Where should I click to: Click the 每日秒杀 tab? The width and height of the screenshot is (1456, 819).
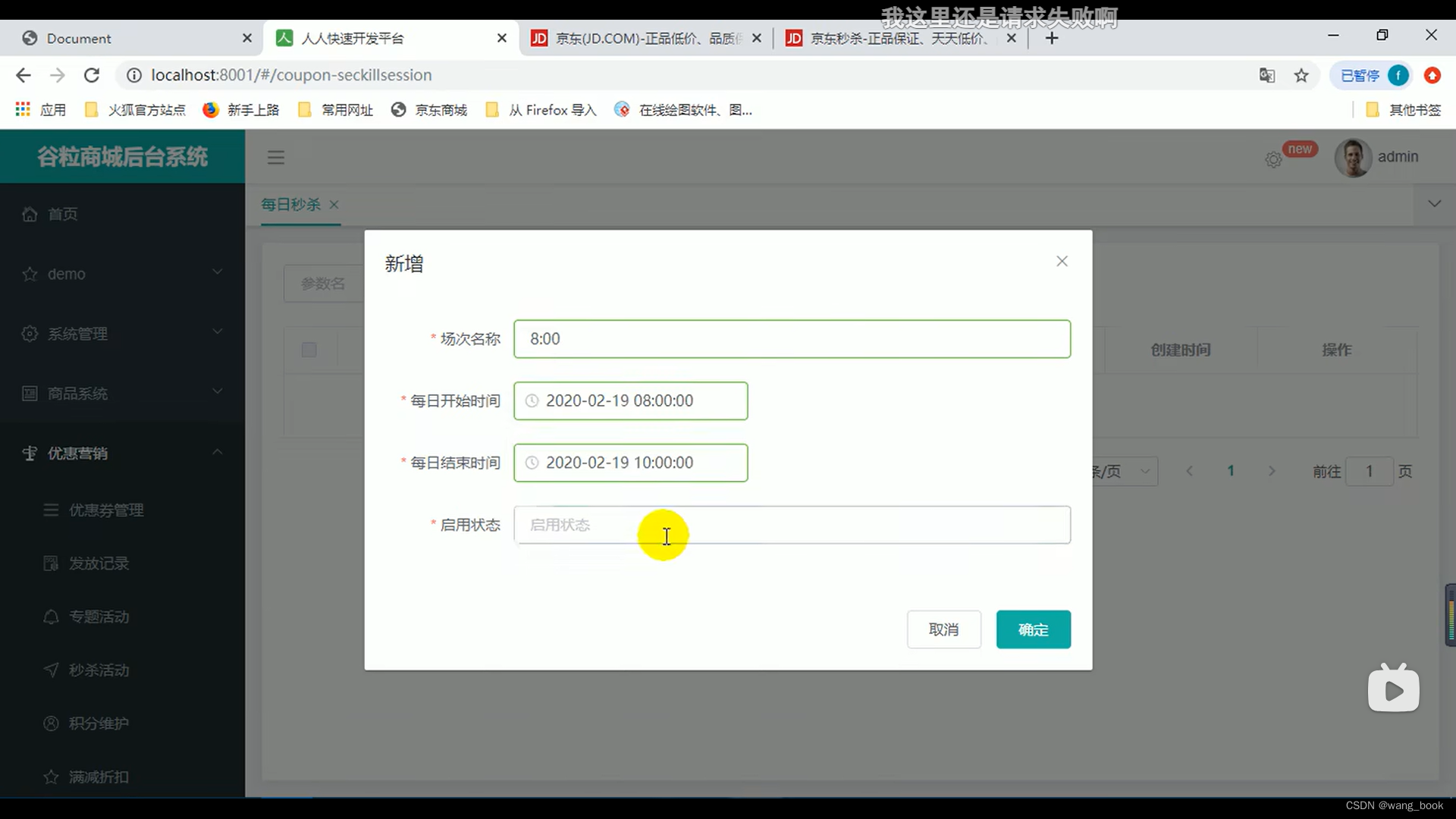290,204
